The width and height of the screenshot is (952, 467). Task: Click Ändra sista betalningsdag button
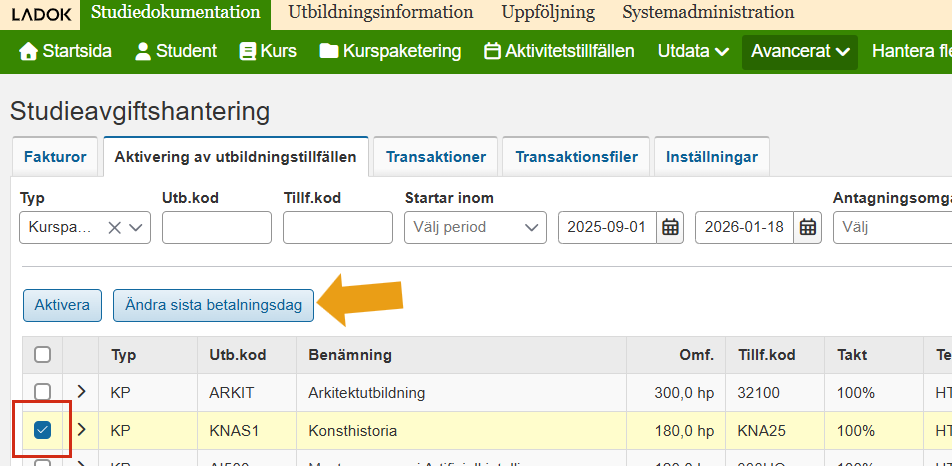[x=213, y=305]
